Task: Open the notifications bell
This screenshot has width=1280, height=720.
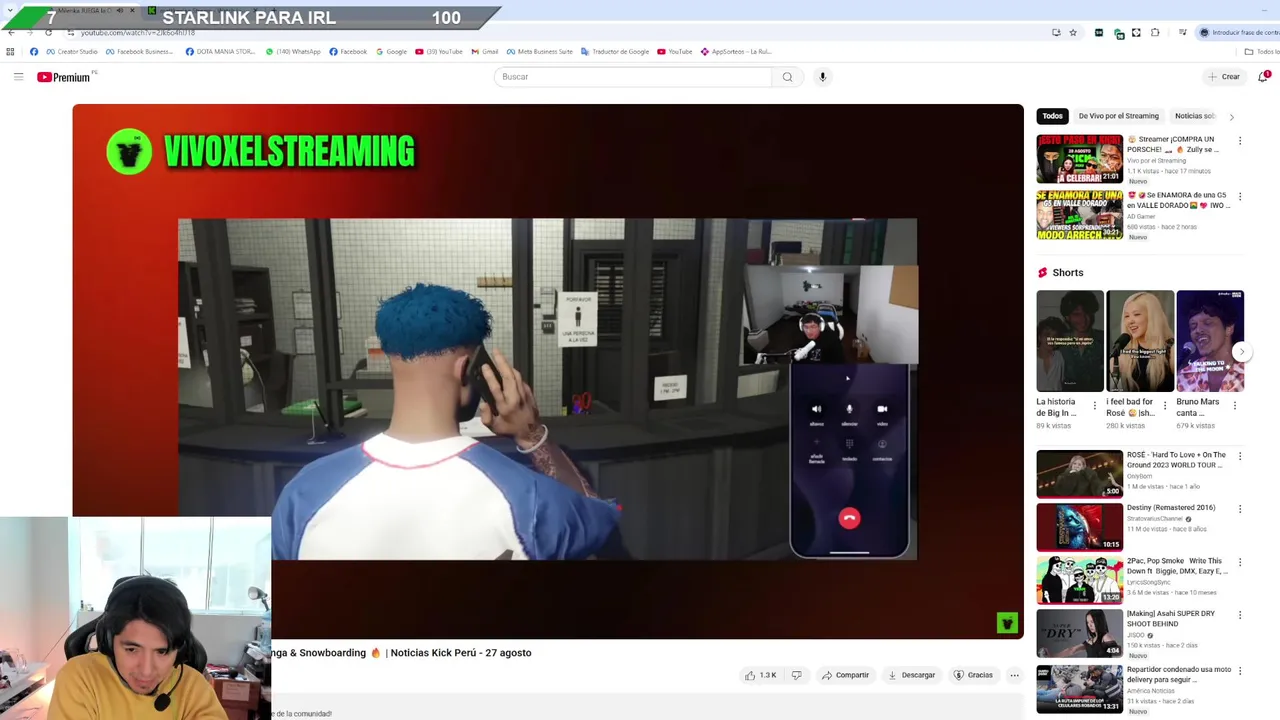Action: 1263,77
